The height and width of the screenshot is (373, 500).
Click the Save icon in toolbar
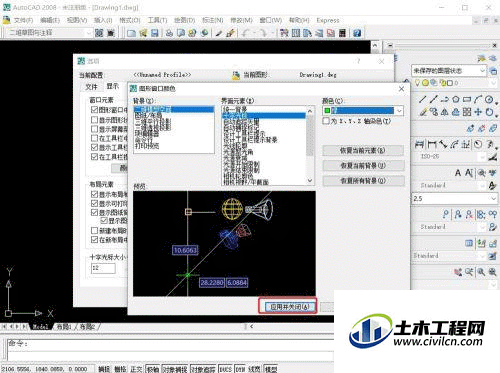155,33
